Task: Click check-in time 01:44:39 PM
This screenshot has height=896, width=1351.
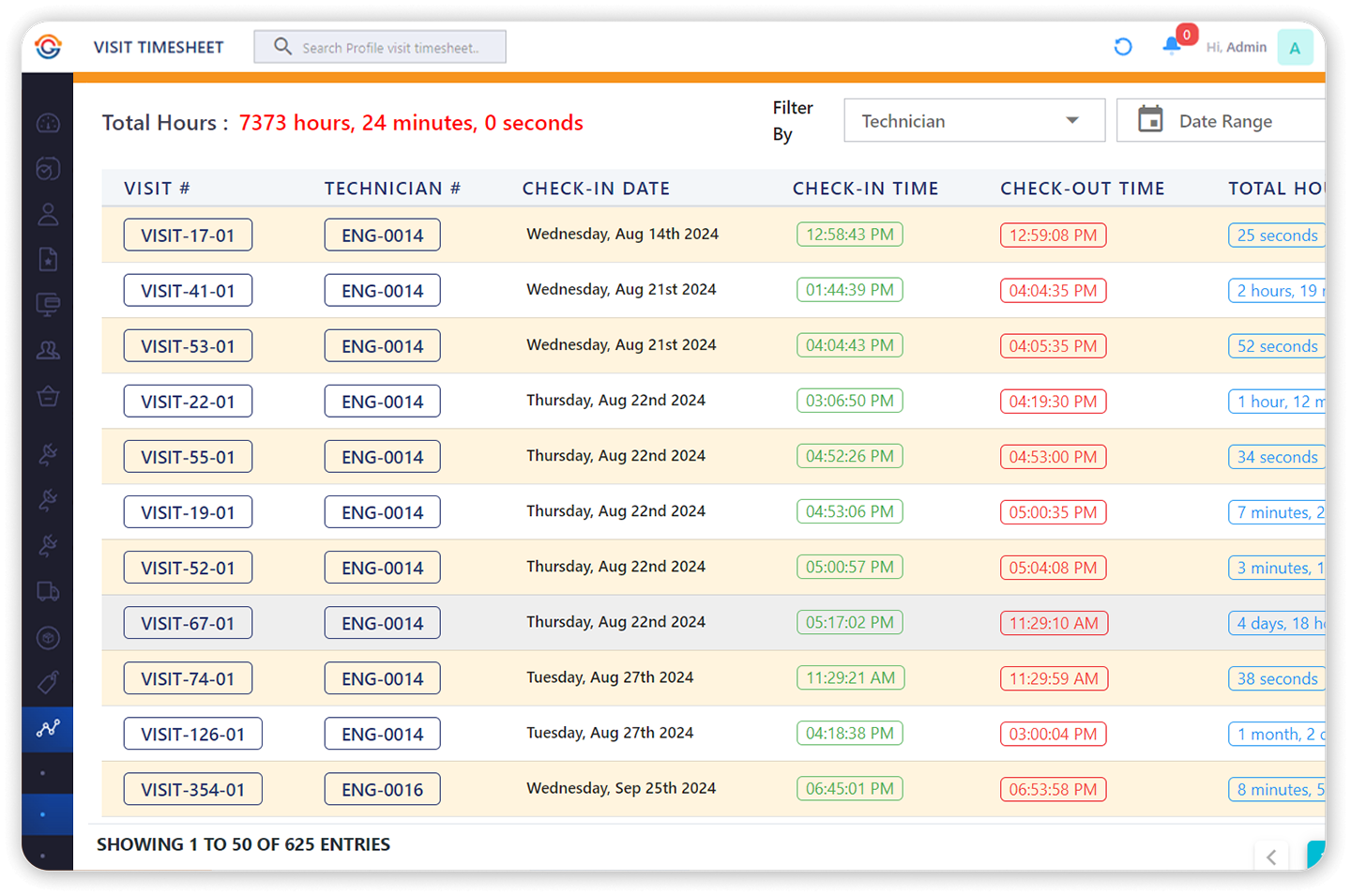Action: [x=849, y=289]
